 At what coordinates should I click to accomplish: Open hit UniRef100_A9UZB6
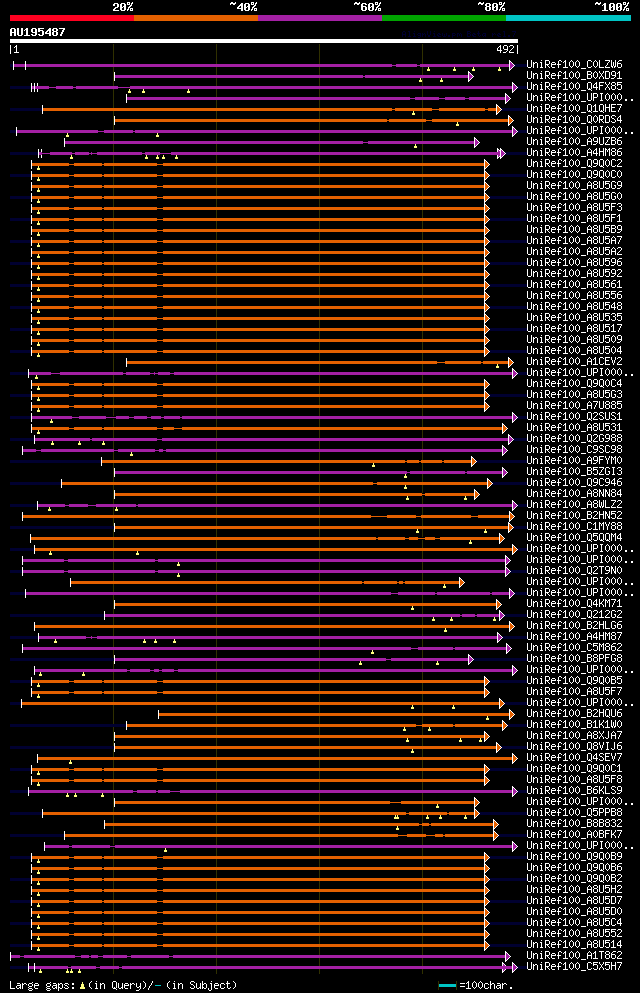coord(574,141)
